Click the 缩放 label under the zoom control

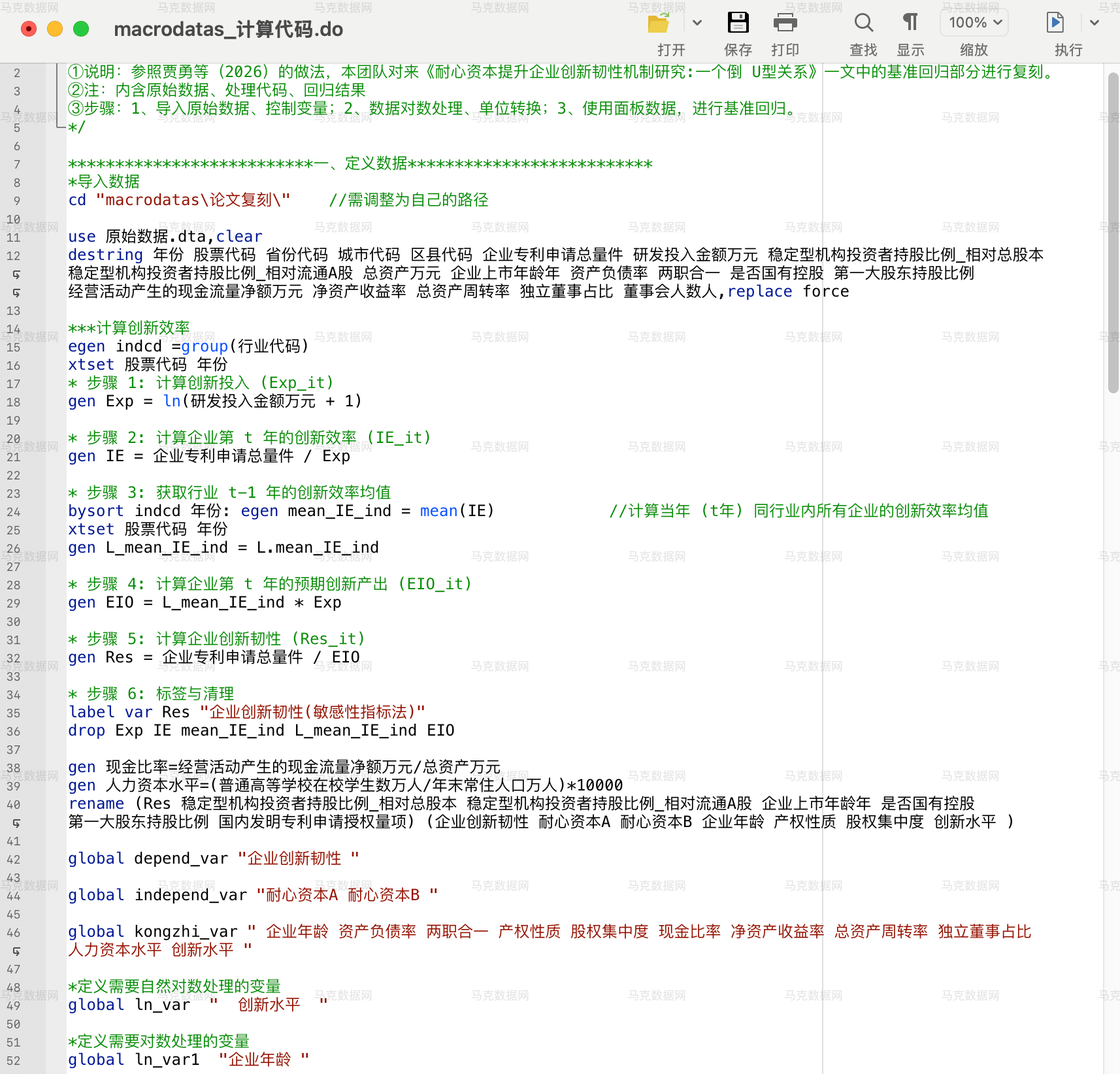coord(974,50)
